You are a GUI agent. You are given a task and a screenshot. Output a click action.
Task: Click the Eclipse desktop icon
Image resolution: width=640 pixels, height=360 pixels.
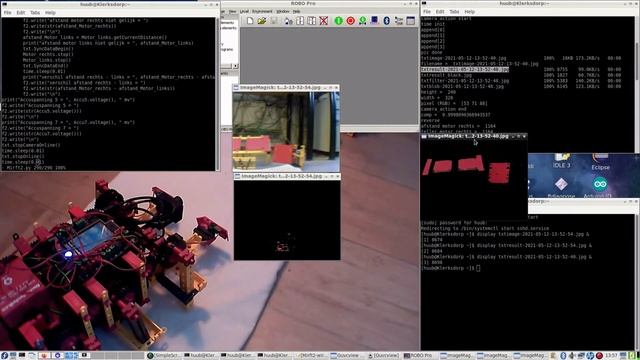pyautogui.click(x=600, y=162)
